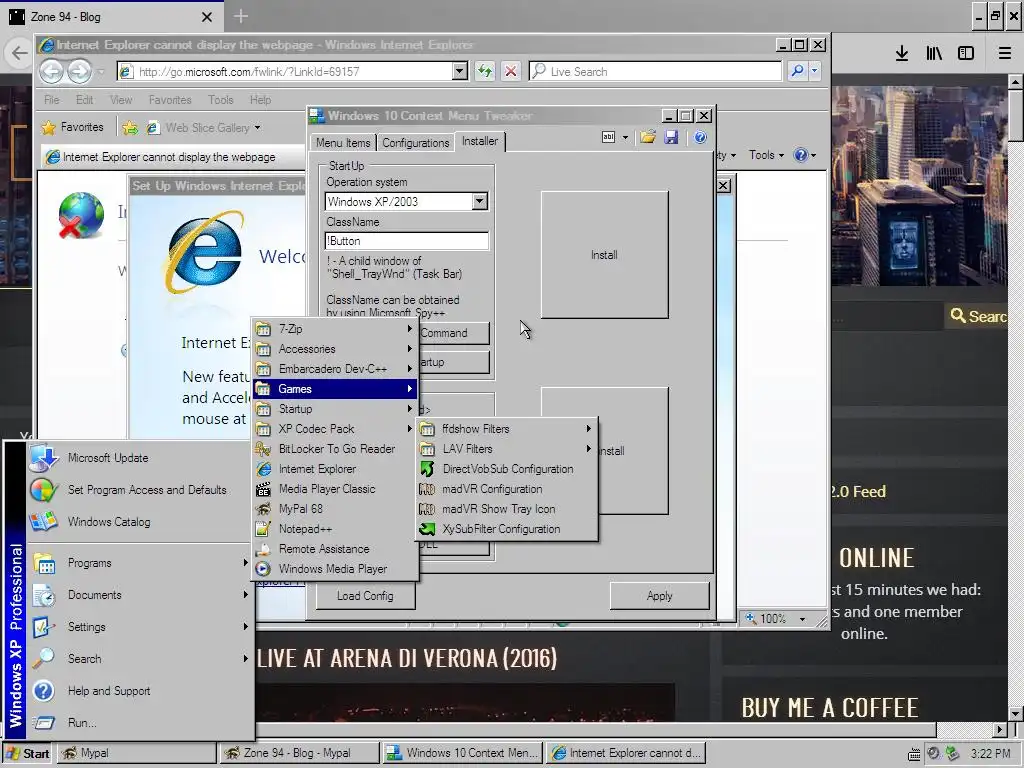The height and width of the screenshot is (768, 1024).
Task: Open a new Mypal tab
Action: (x=240, y=16)
